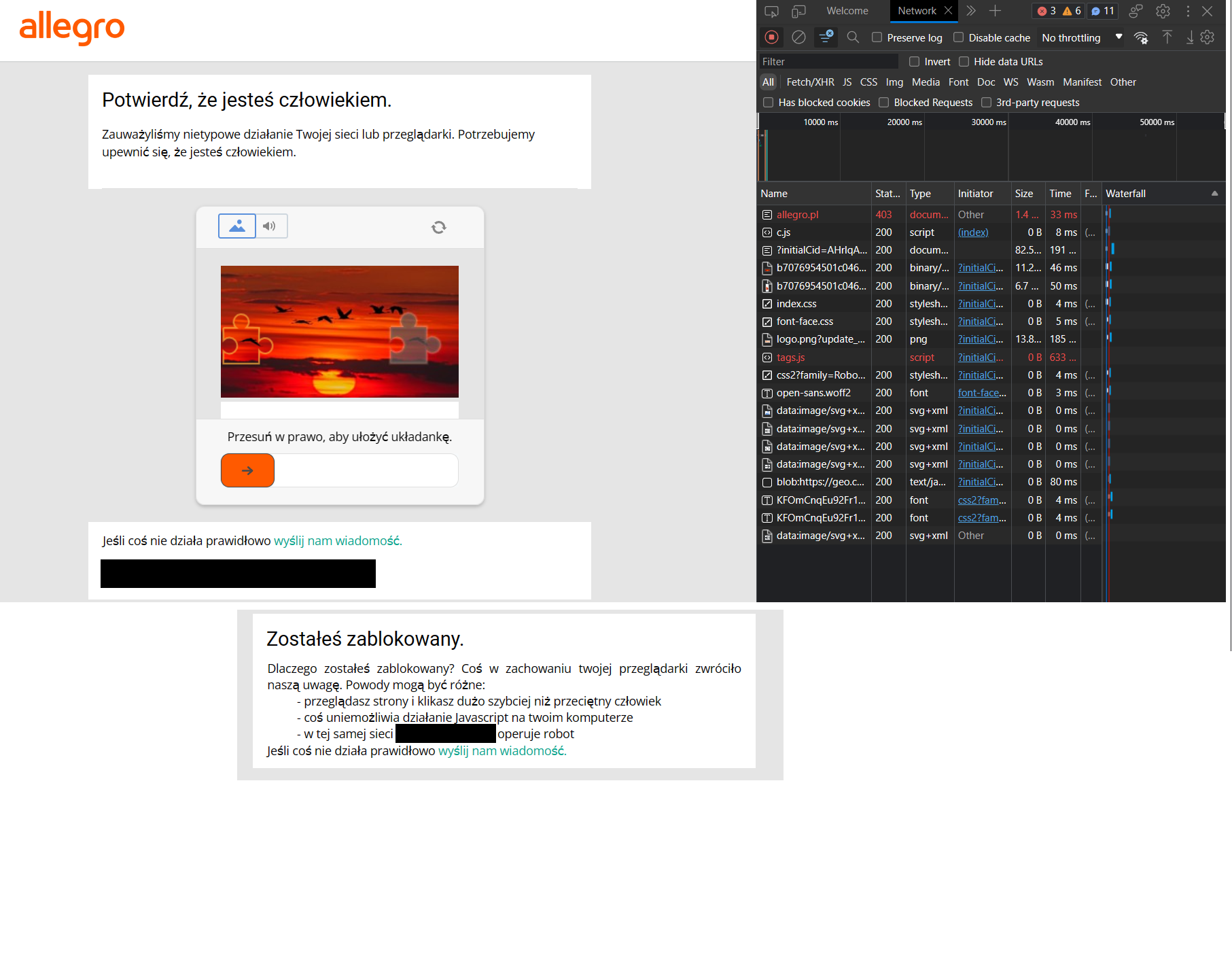Open network conditions wifi icon
Image resolution: width=1232 pixels, height=955 pixels.
pyautogui.click(x=1141, y=38)
